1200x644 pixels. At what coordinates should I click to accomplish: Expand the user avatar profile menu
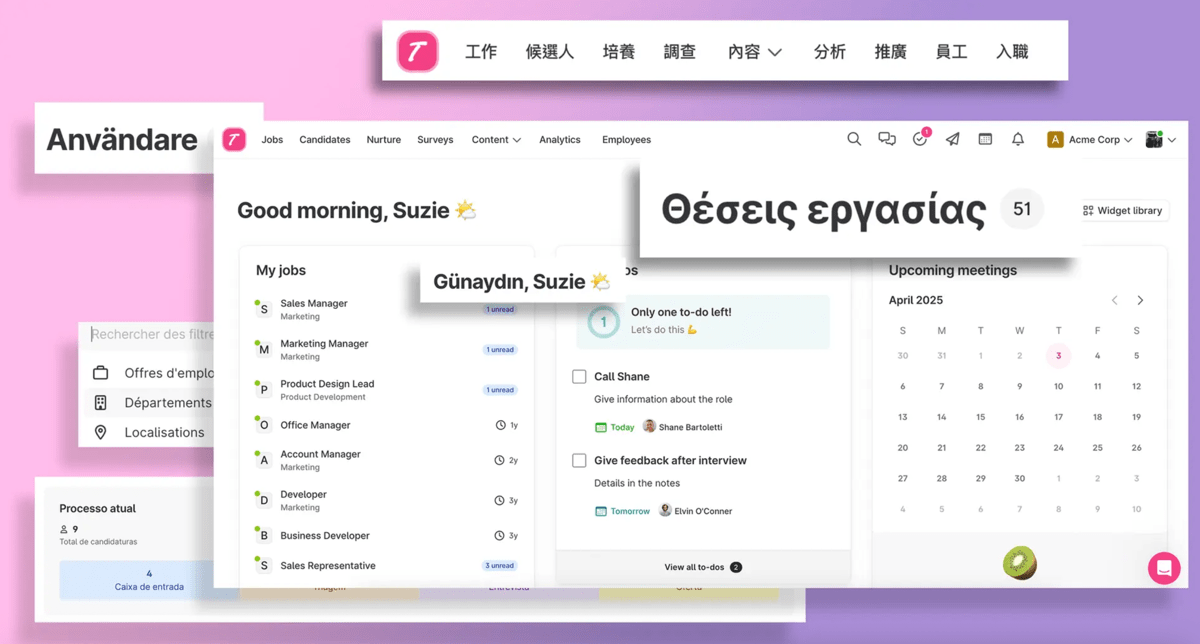1160,140
